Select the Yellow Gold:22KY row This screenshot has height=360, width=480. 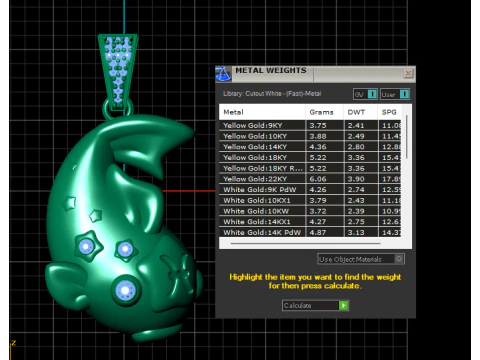pos(310,179)
